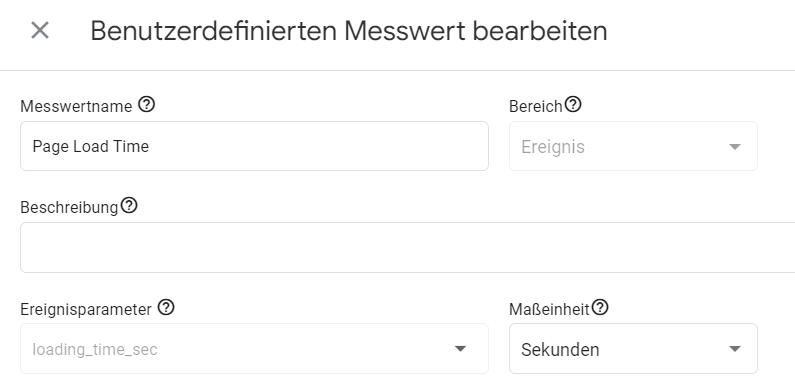
Task: Open the Ereignisparameter help icon
Action: 166,307
